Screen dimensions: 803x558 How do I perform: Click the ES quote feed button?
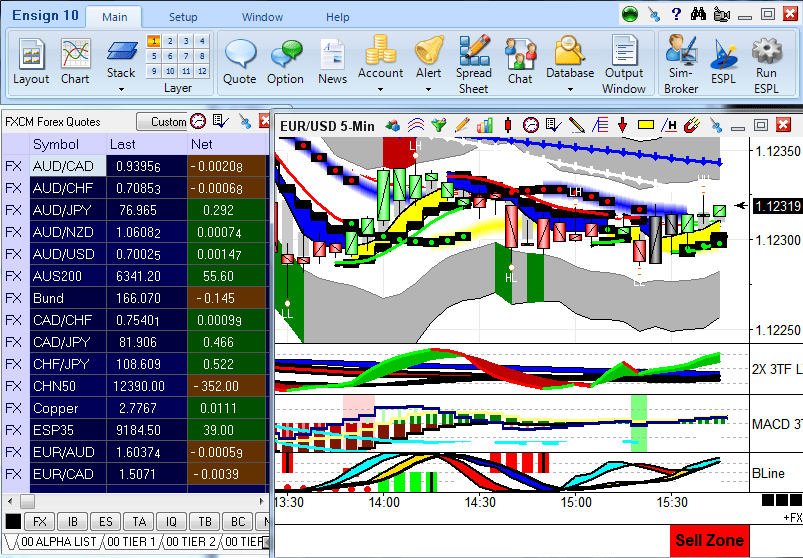pos(105,522)
